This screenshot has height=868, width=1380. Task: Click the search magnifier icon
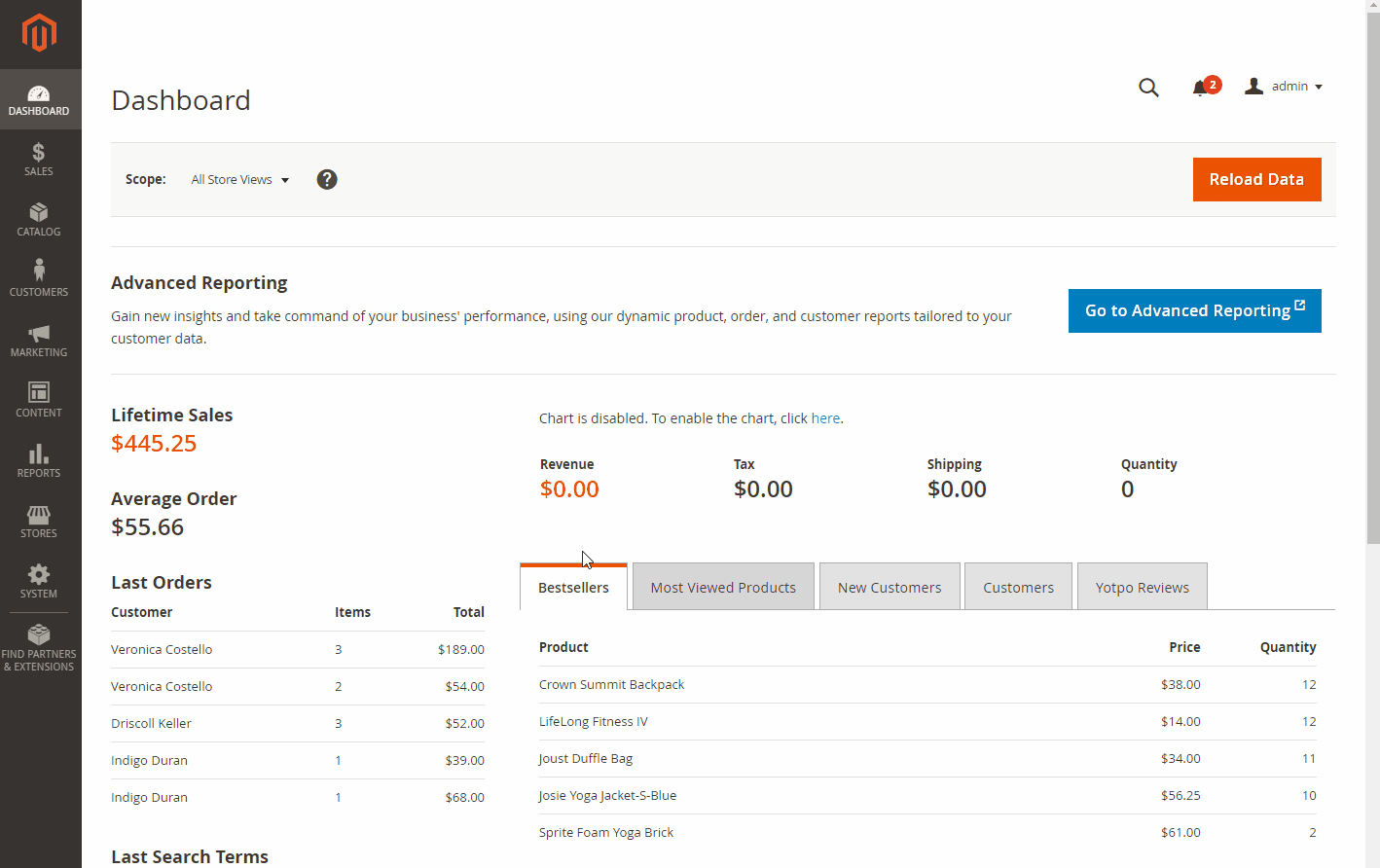[x=1148, y=88]
